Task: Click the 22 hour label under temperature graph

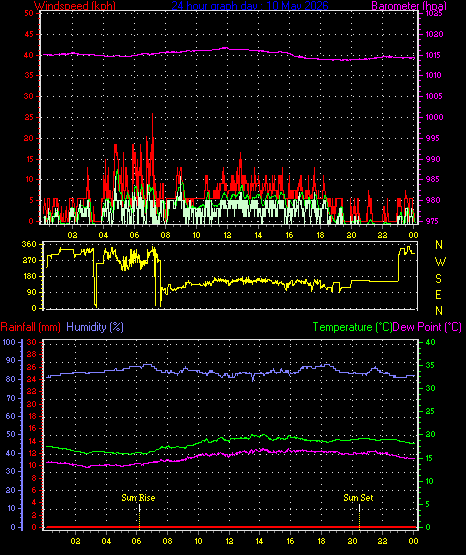Action: tap(383, 541)
